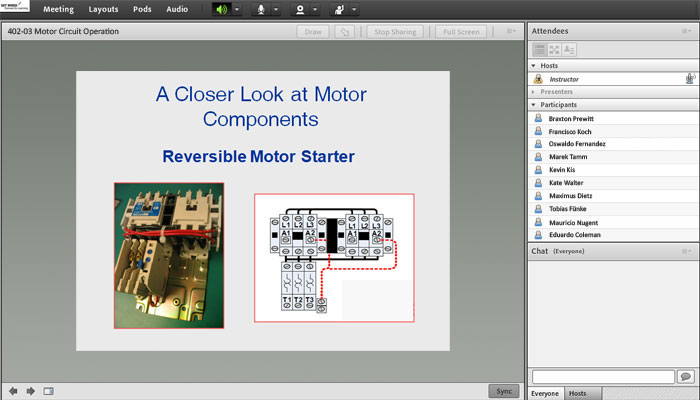Expand the Presenters group
The height and width of the screenshot is (400, 700).
pos(533,91)
